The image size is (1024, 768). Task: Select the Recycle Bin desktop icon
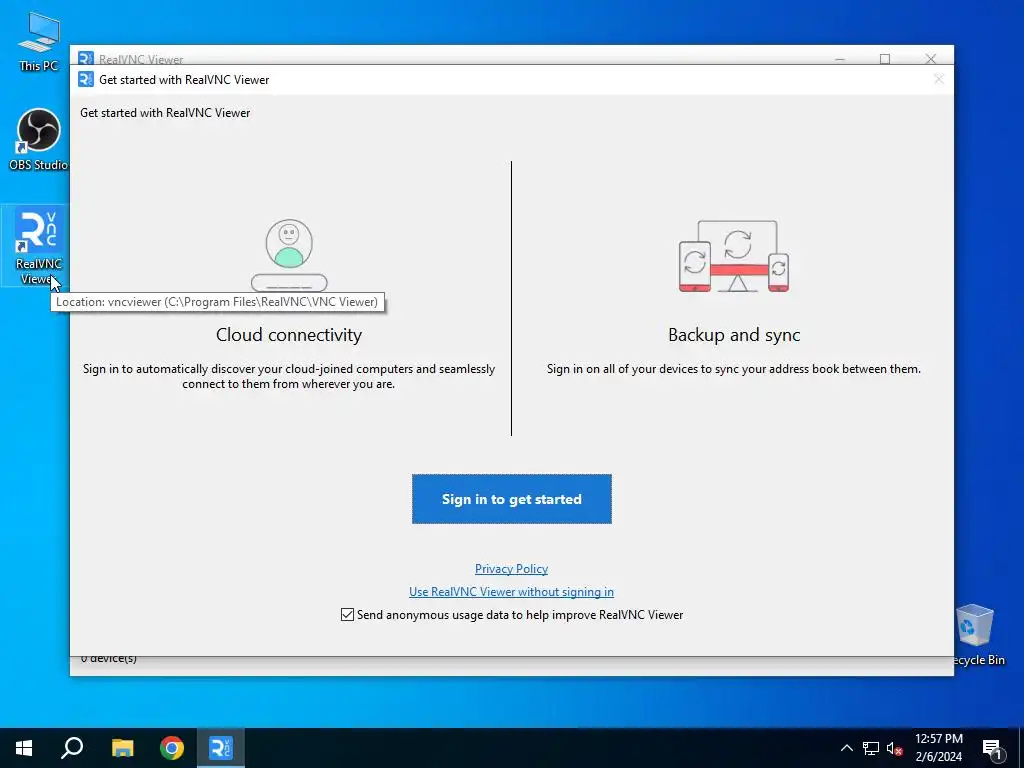tap(977, 635)
